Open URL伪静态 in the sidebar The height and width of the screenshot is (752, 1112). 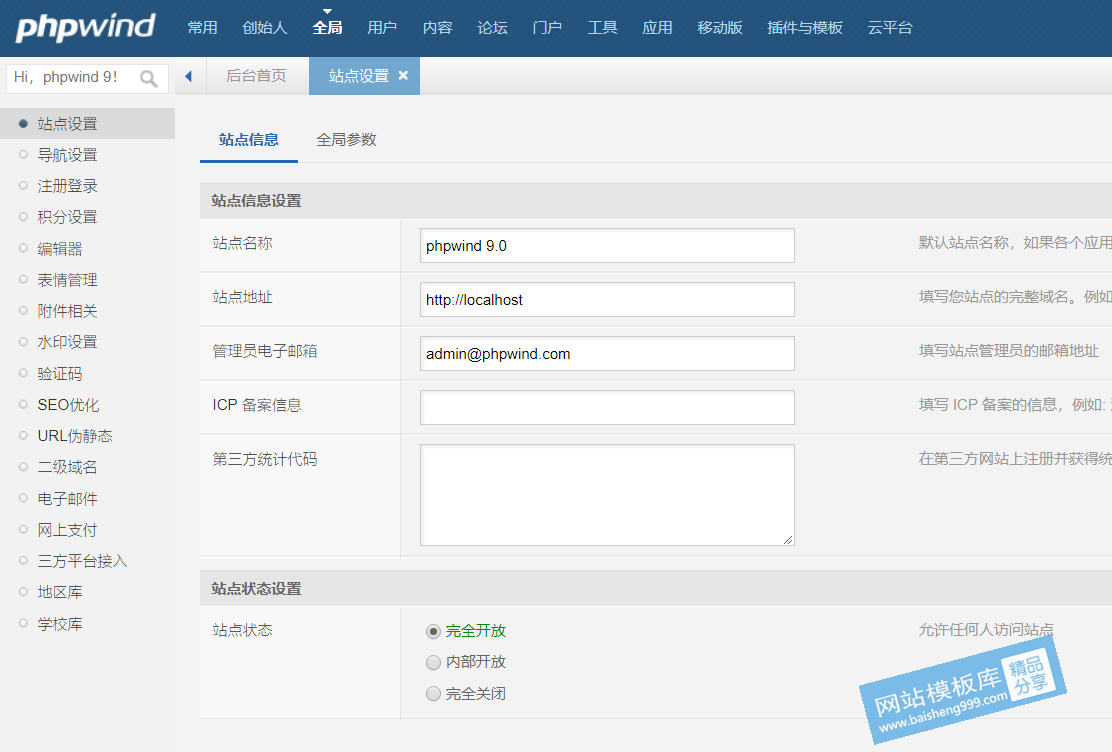75,436
